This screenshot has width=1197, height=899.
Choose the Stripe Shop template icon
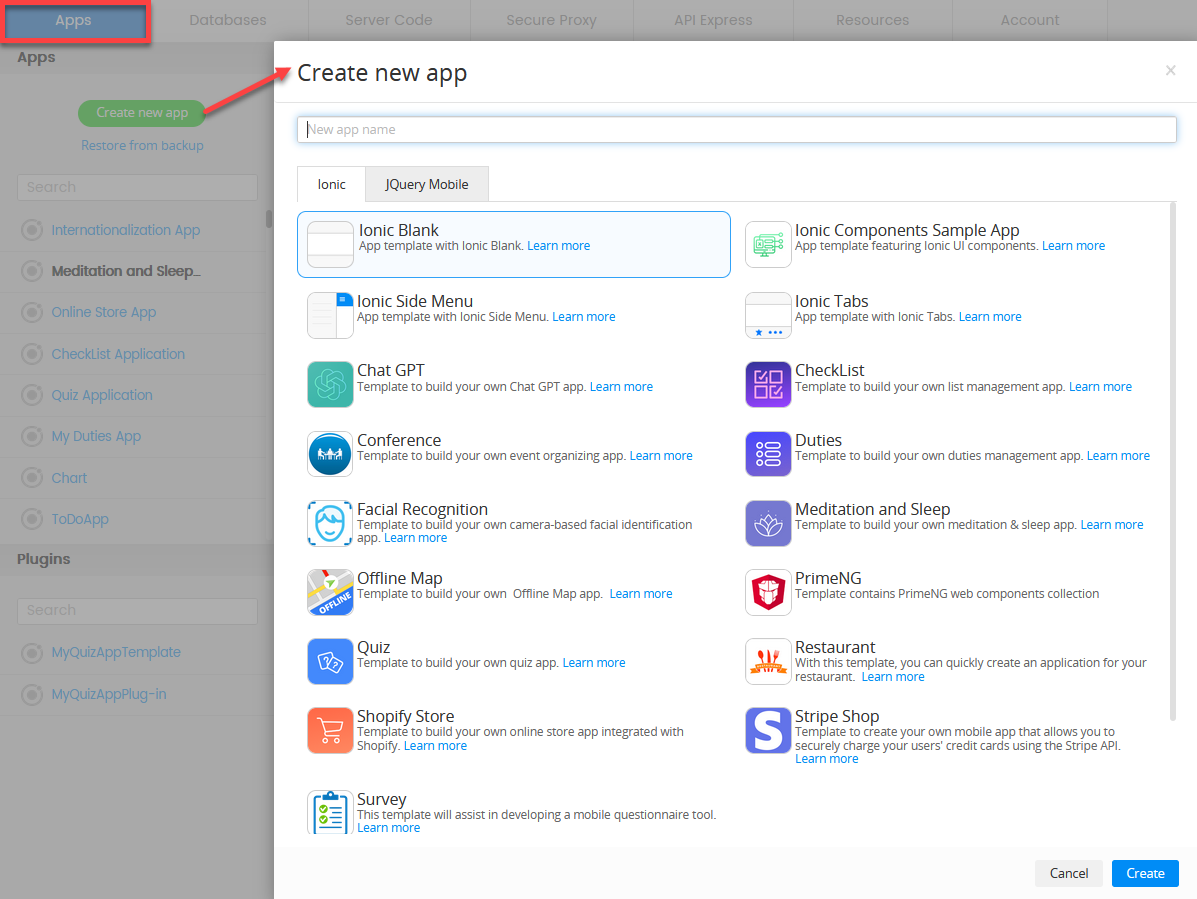tap(768, 730)
